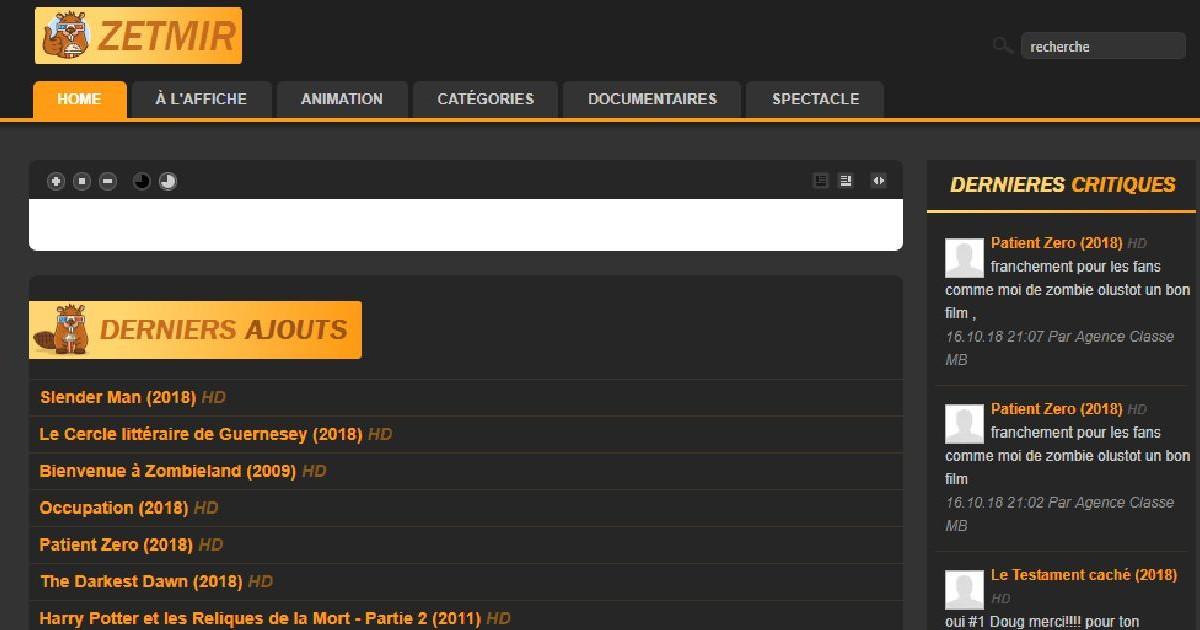Switch to first layout view icon
This screenshot has width=1200, height=630.
(x=821, y=181)
